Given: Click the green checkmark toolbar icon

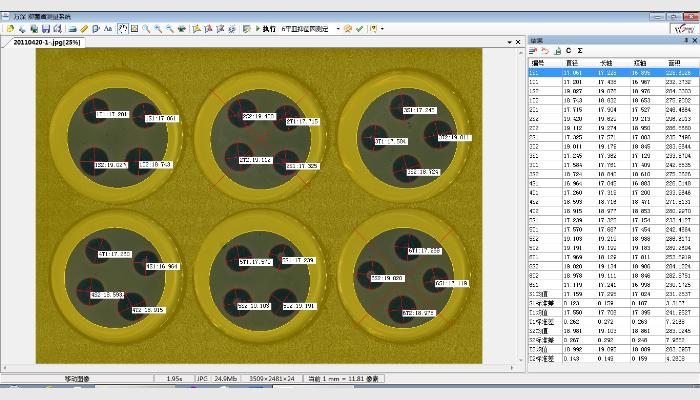Looking at the screenshot, I should 359,29.
